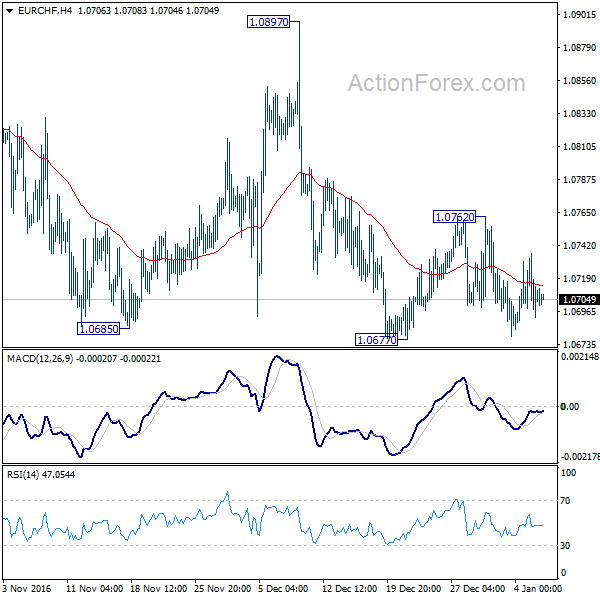Click the 1.07620 peak price label
The image size is (600, 600).
[x=455, y=217]
